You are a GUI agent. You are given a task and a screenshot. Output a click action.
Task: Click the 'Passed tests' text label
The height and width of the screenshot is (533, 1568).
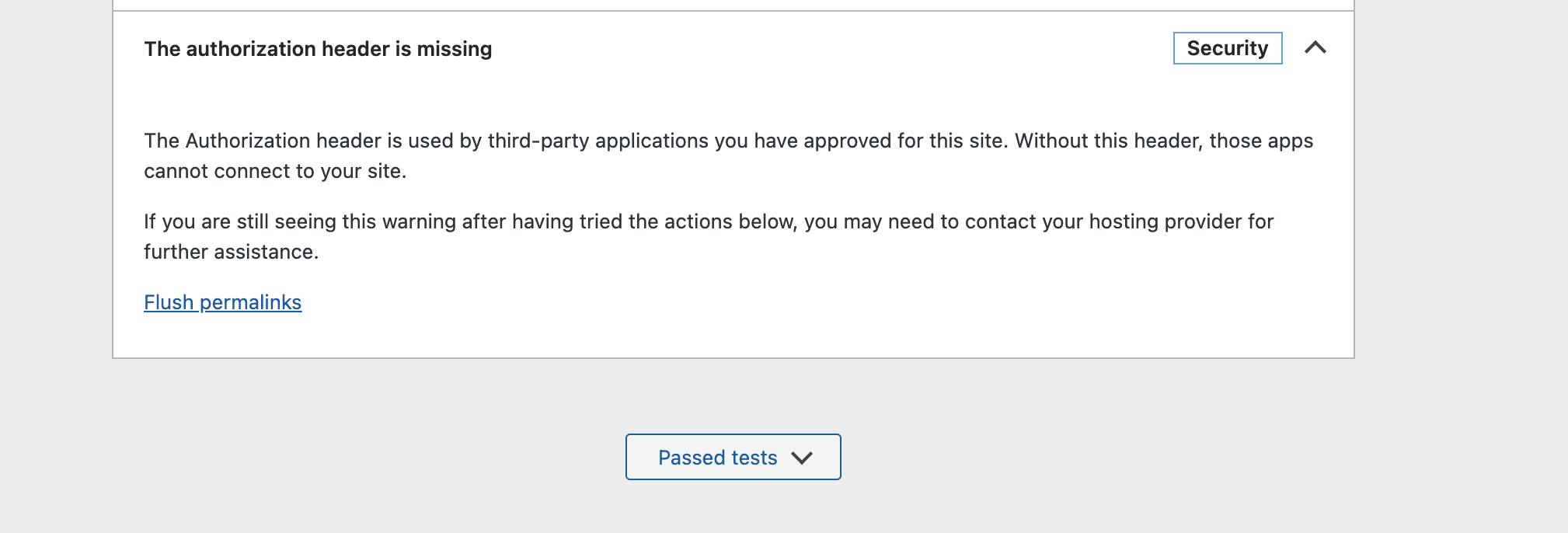pyautogui.click(x=717, y=458)
